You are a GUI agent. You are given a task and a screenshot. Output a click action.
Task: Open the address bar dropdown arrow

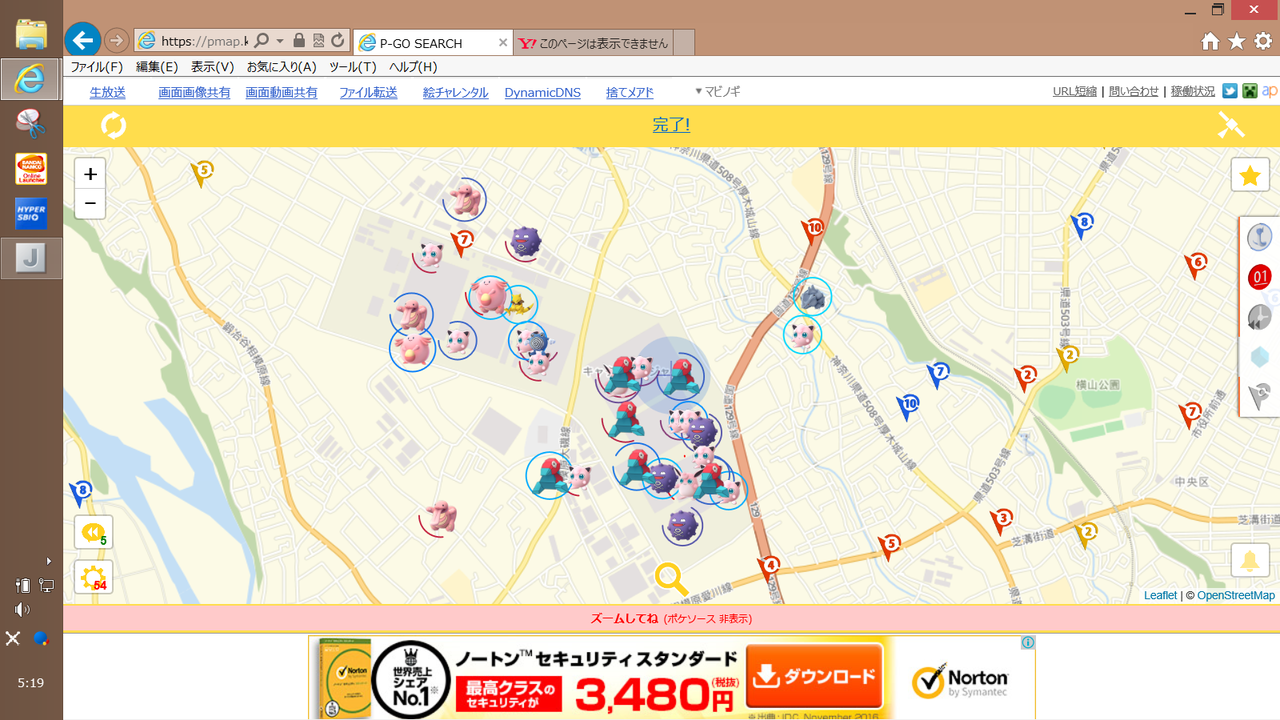tap(280, 41)
